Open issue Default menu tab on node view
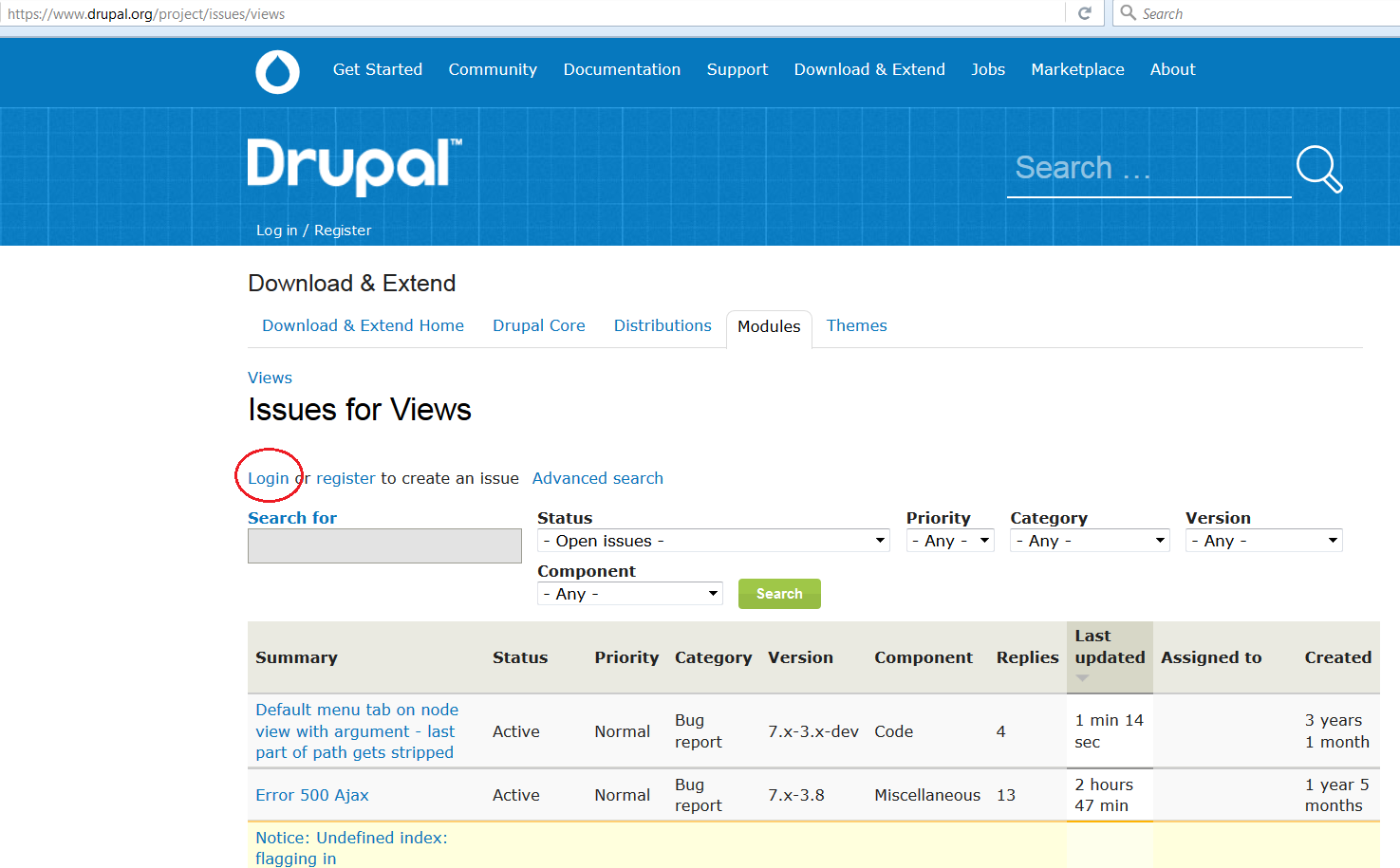 357,730
